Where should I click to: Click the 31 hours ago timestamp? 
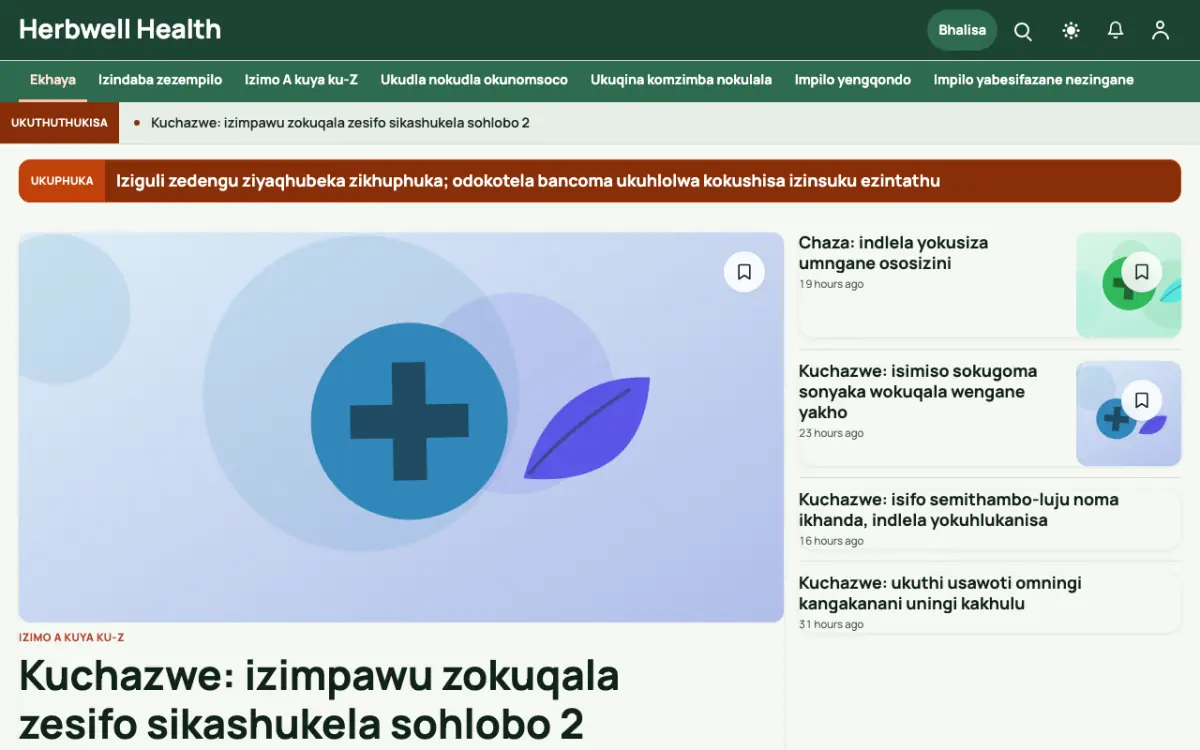831,625
